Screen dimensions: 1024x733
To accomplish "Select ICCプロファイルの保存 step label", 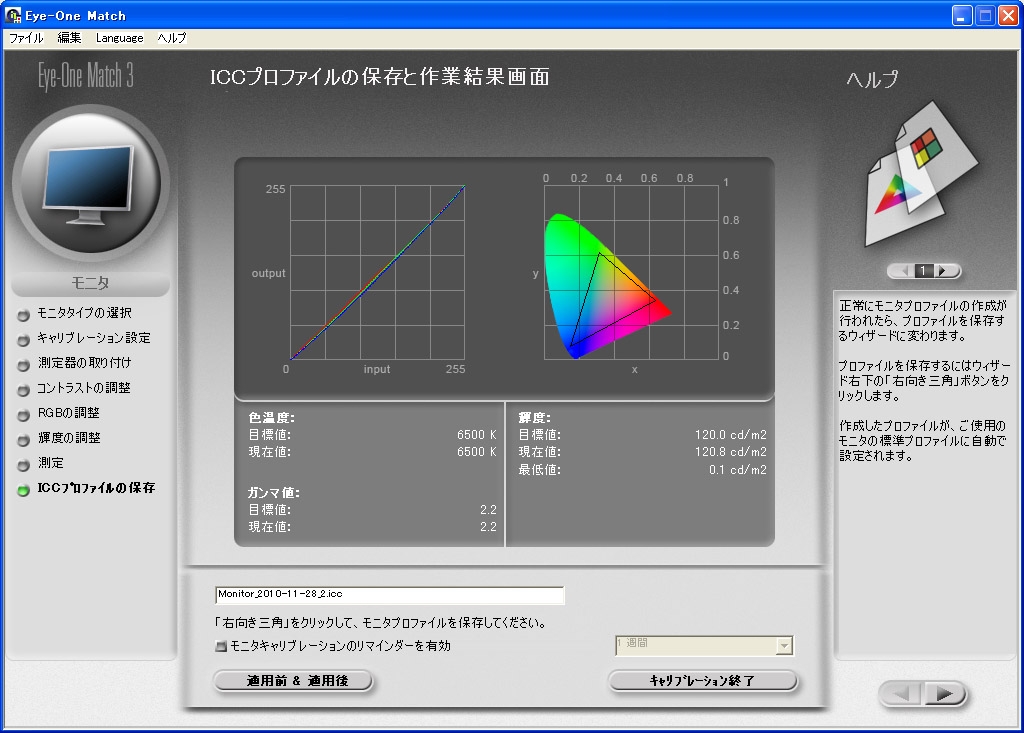I will click(x=96, y=487).
